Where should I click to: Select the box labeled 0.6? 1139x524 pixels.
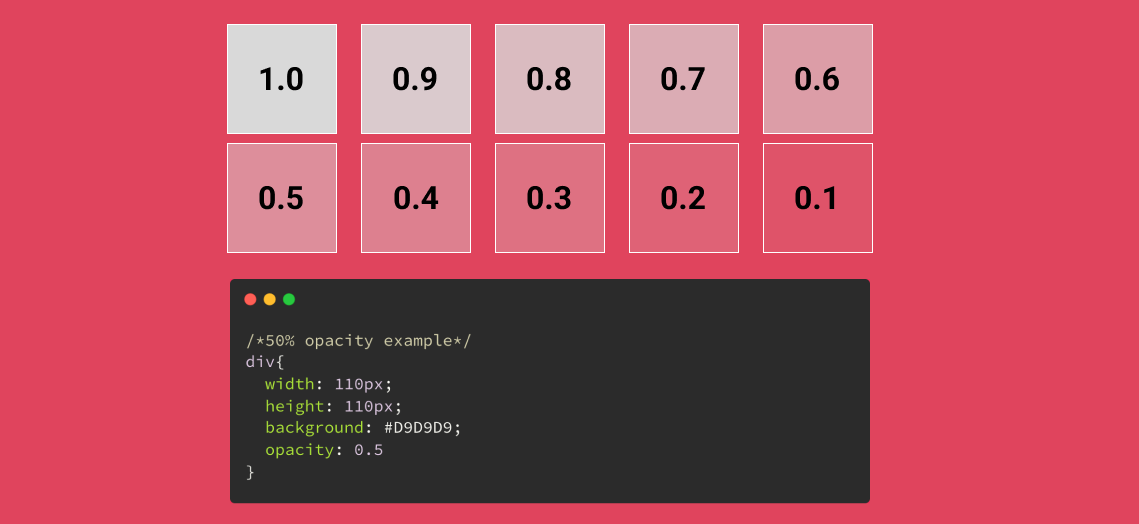[818, 79]
